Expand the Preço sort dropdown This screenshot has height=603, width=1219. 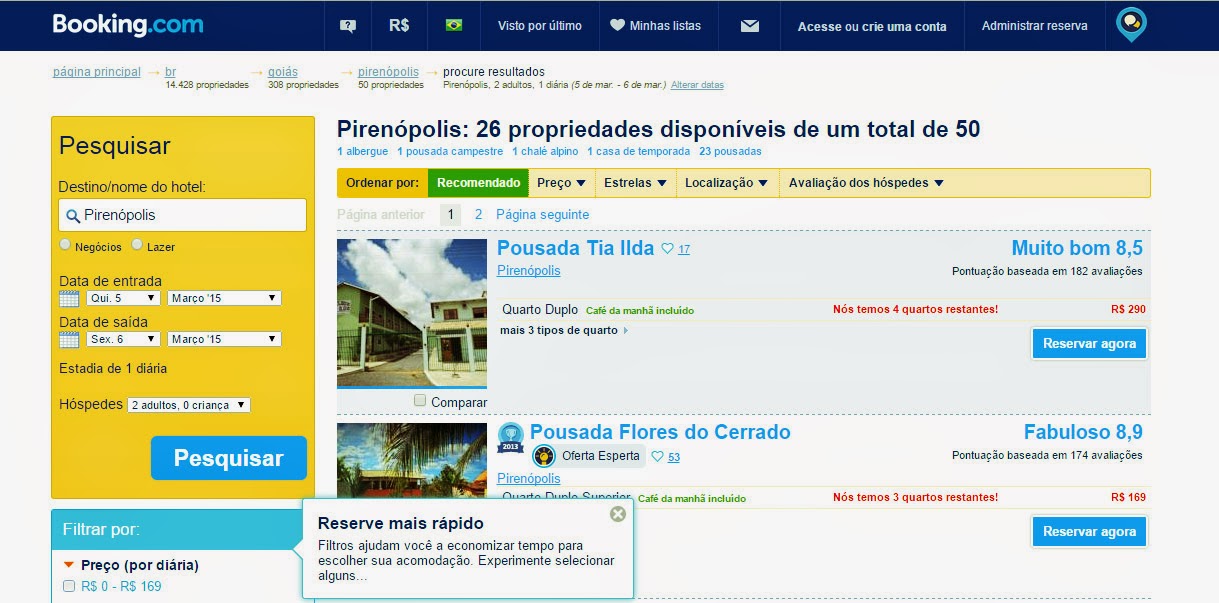560,183
